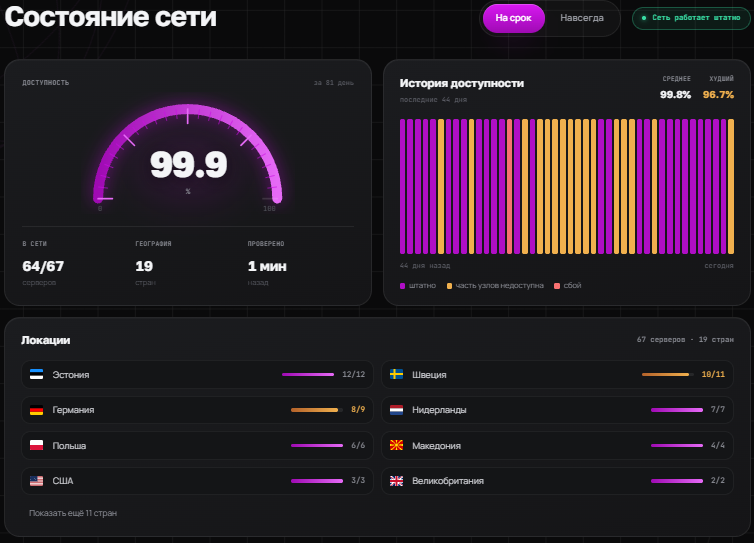Viewport: 754px width, 543px height.
Task: Click the 99.9 availability gauge value
Action: click(188, 164)
